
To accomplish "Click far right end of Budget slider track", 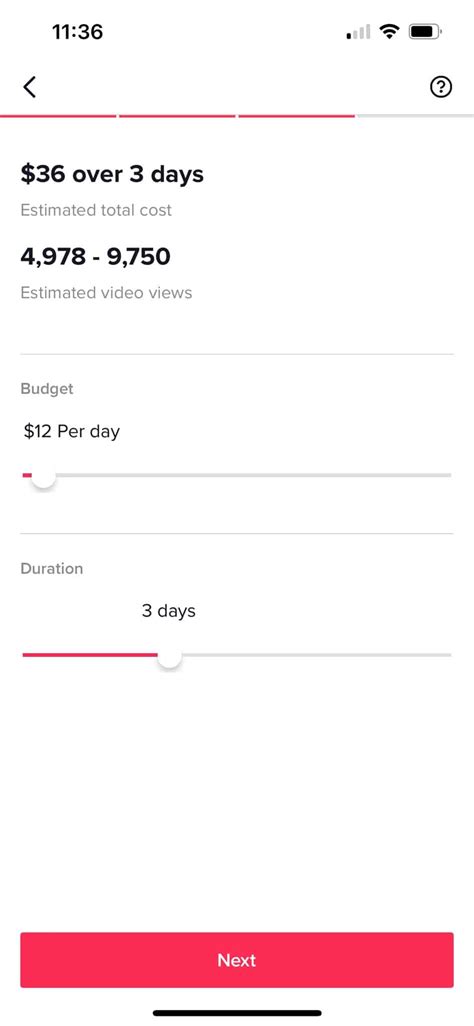I will coord(447,475).
